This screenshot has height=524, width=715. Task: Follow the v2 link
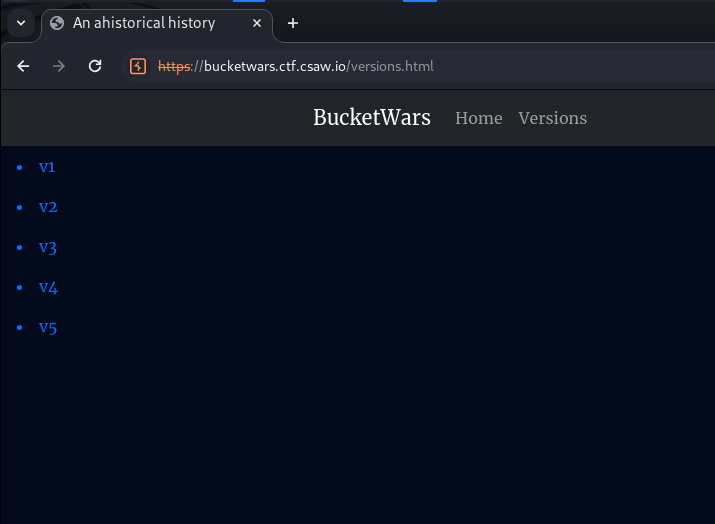pos(48,207)
